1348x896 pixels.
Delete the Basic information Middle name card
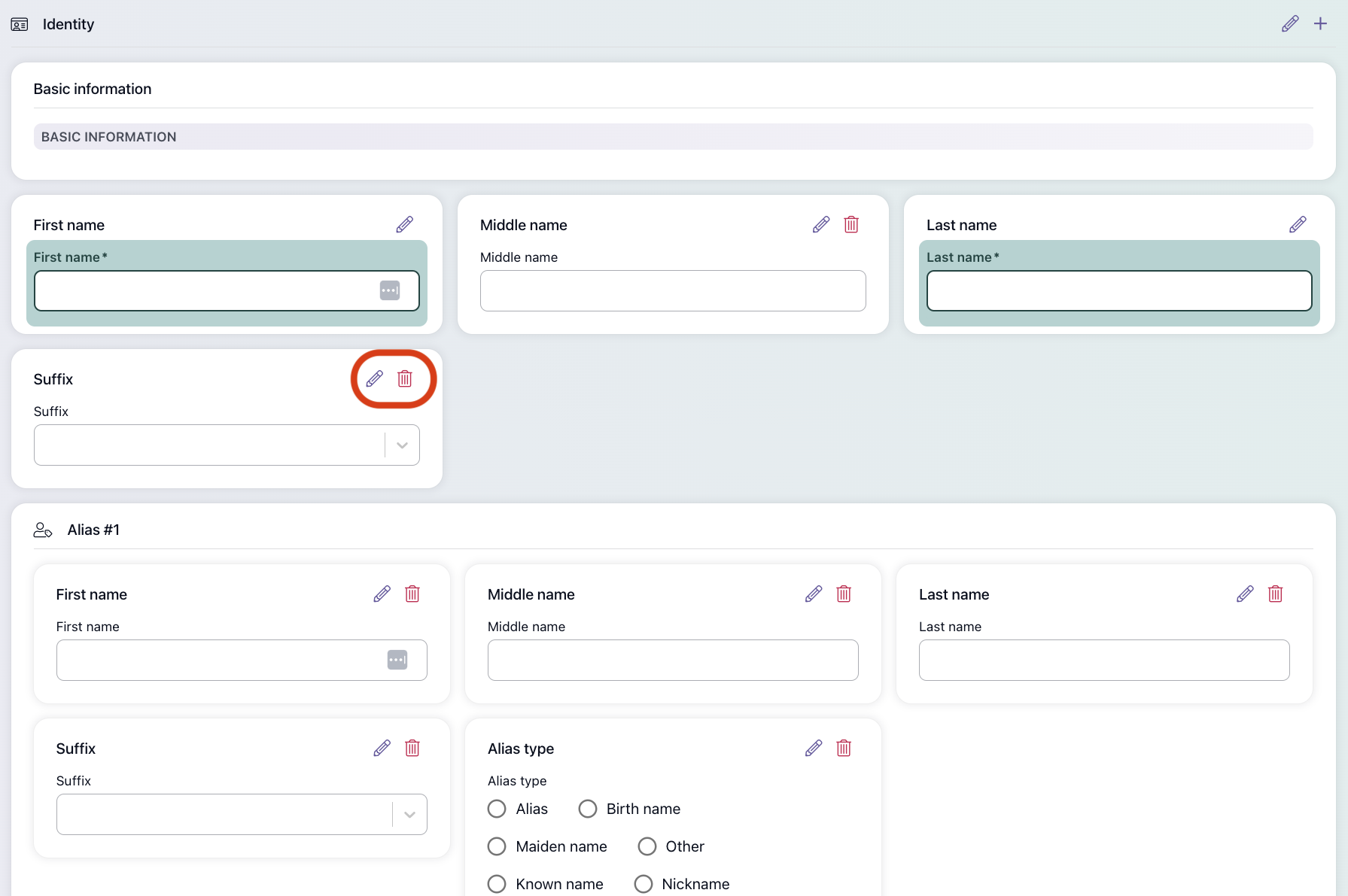point(851,224)
